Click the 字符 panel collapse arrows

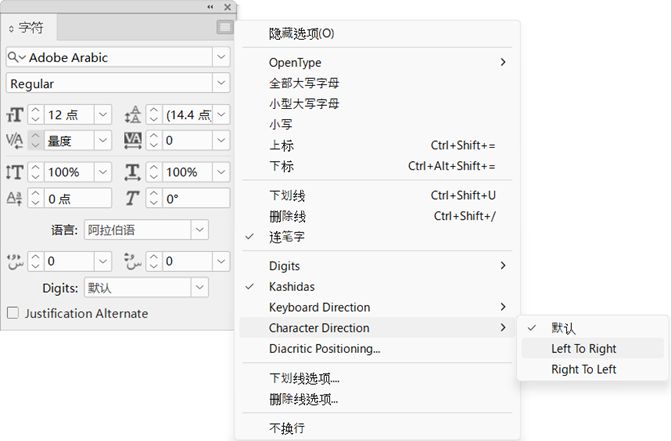pos(11,29)
